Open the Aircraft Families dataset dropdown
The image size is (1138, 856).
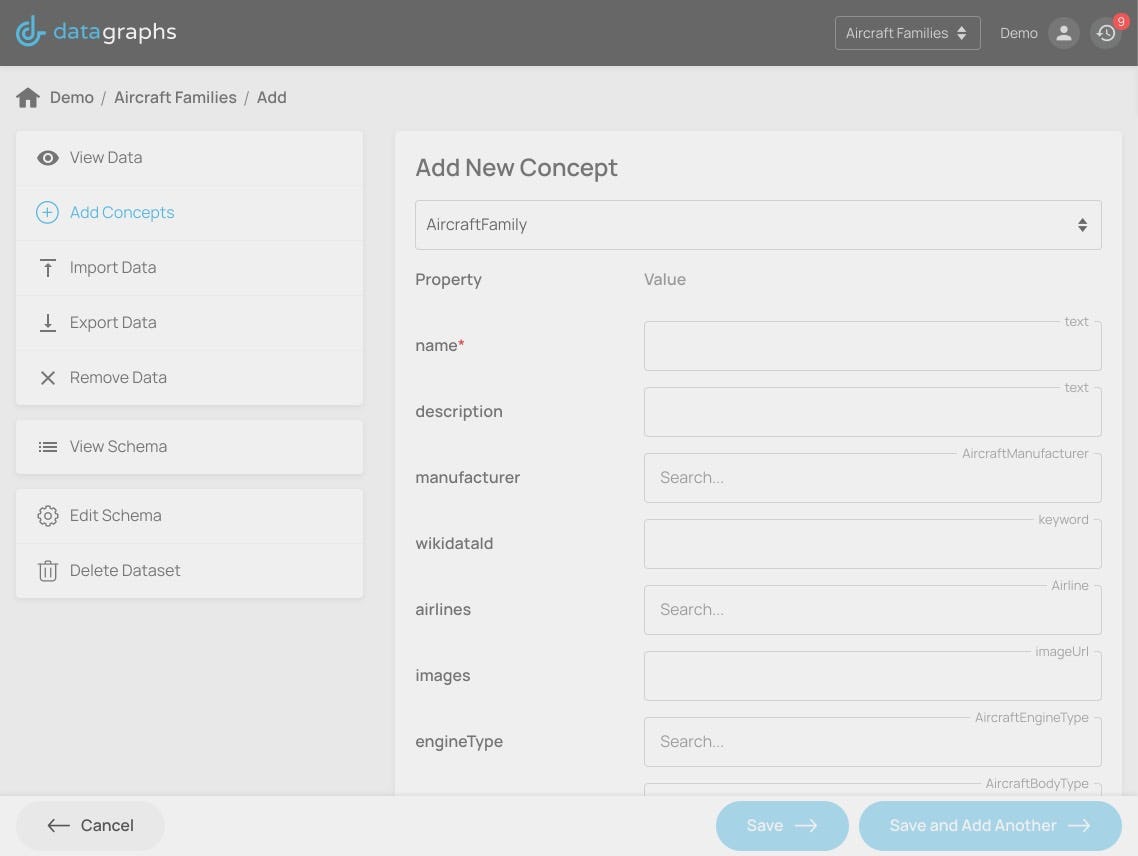pyautogui.click(x=907, y=33)
